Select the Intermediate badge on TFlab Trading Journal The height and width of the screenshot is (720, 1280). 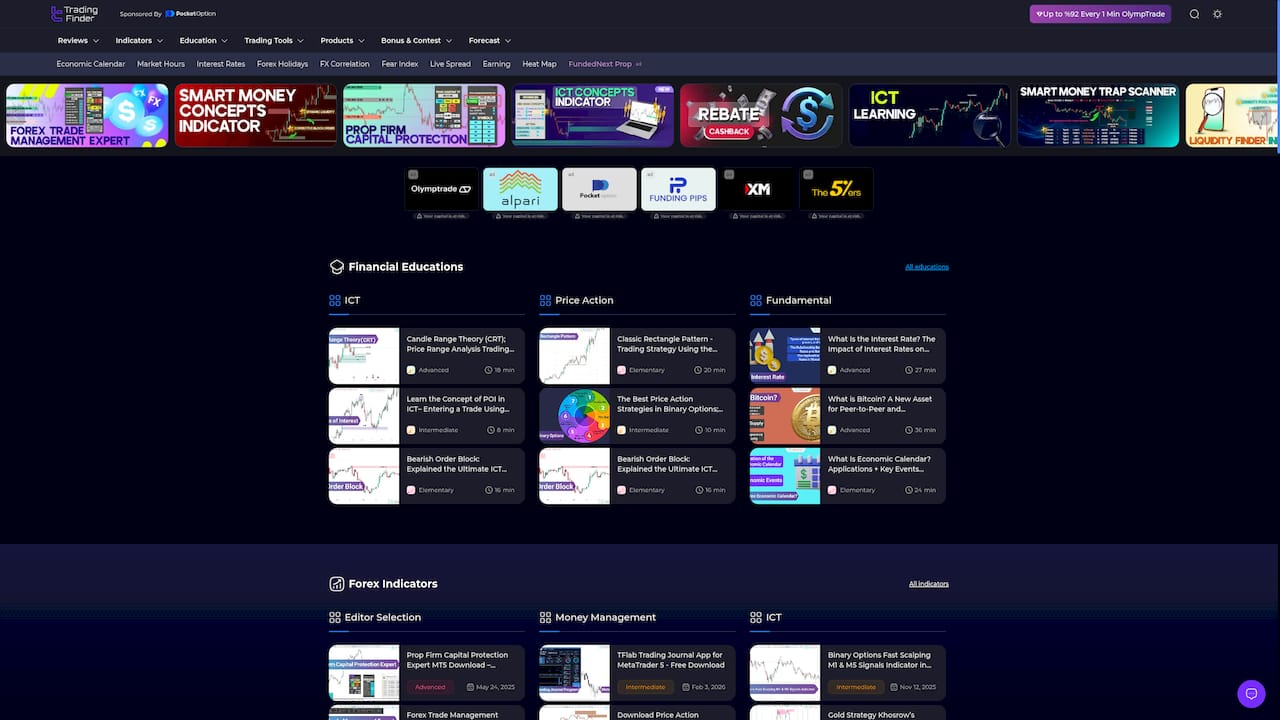click(x=646, y=687)
